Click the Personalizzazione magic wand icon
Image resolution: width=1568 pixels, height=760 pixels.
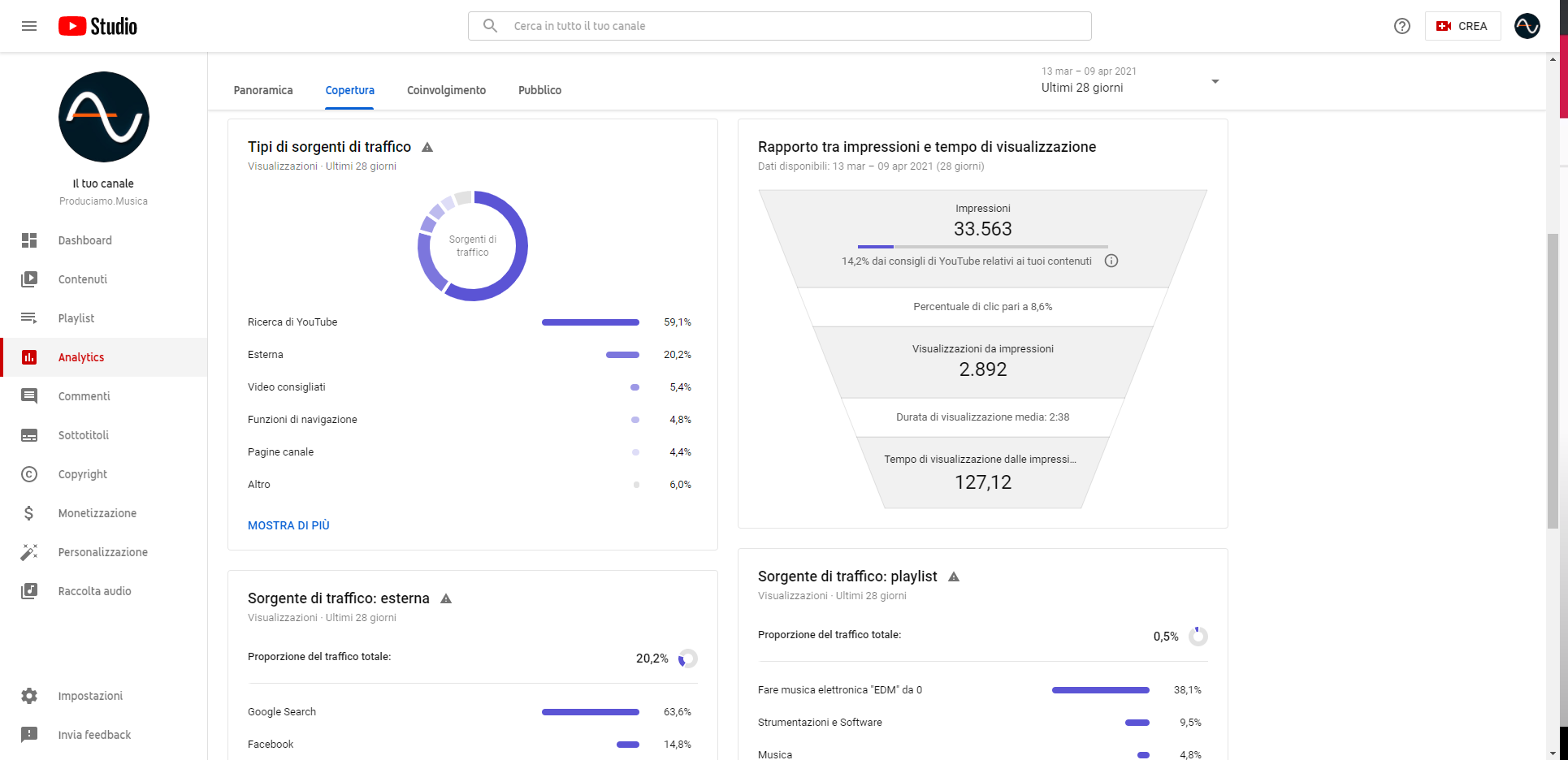pyautogui.click(x=29, y=552)
